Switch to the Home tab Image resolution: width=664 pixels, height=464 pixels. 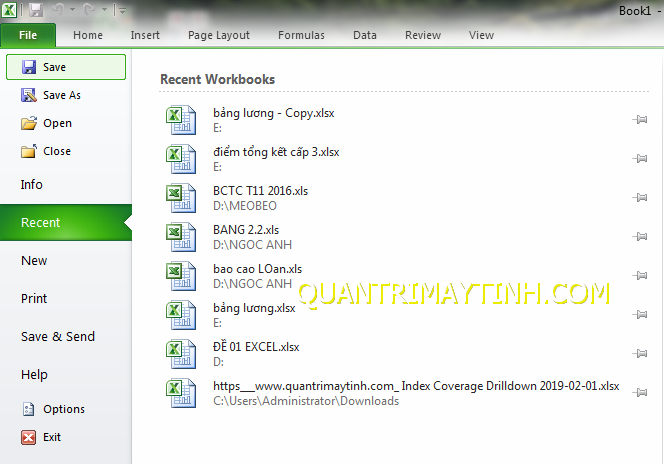pyautogui.click(x=88, y=35)
